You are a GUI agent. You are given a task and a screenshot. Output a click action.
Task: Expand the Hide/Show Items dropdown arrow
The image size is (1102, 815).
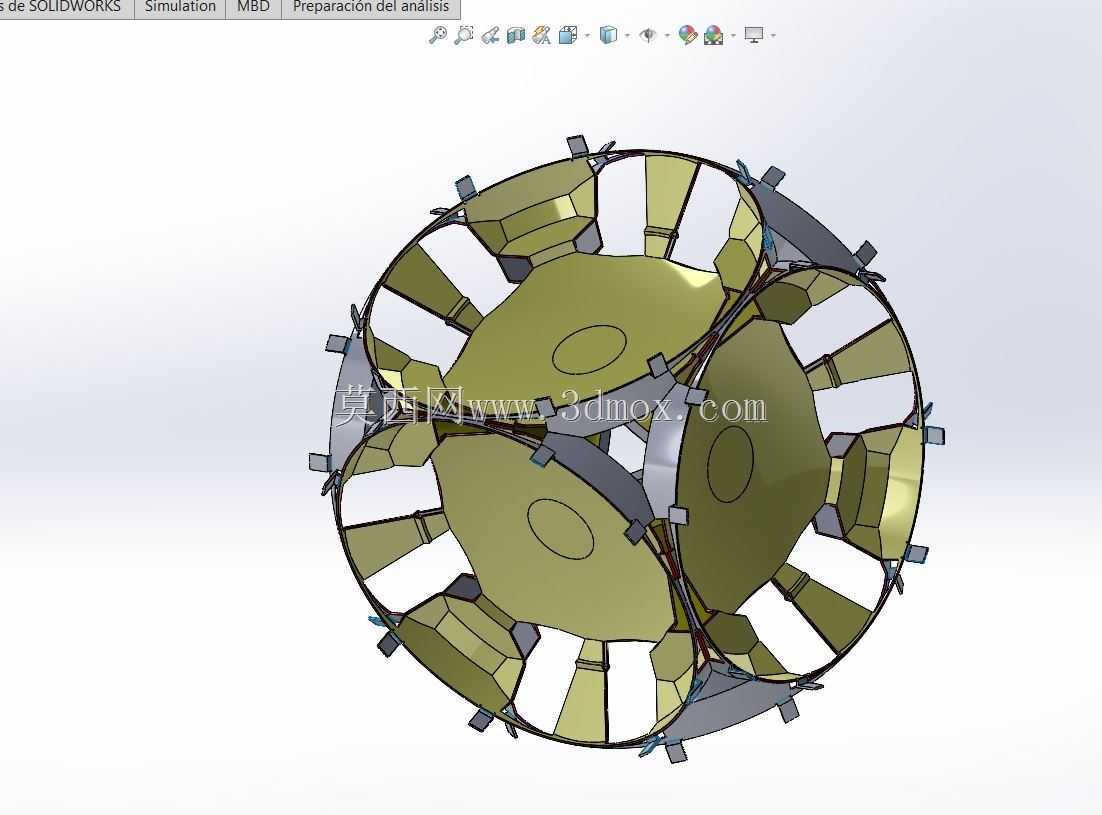point(667,35)
